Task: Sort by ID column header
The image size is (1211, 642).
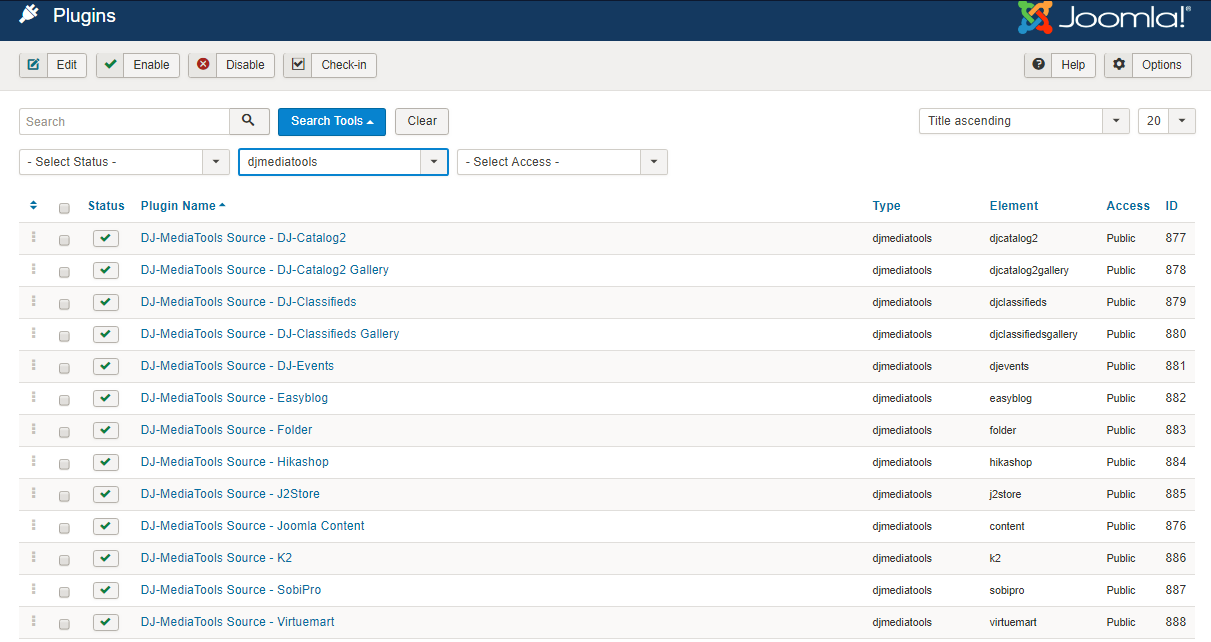Action: tap(1171, 206)
